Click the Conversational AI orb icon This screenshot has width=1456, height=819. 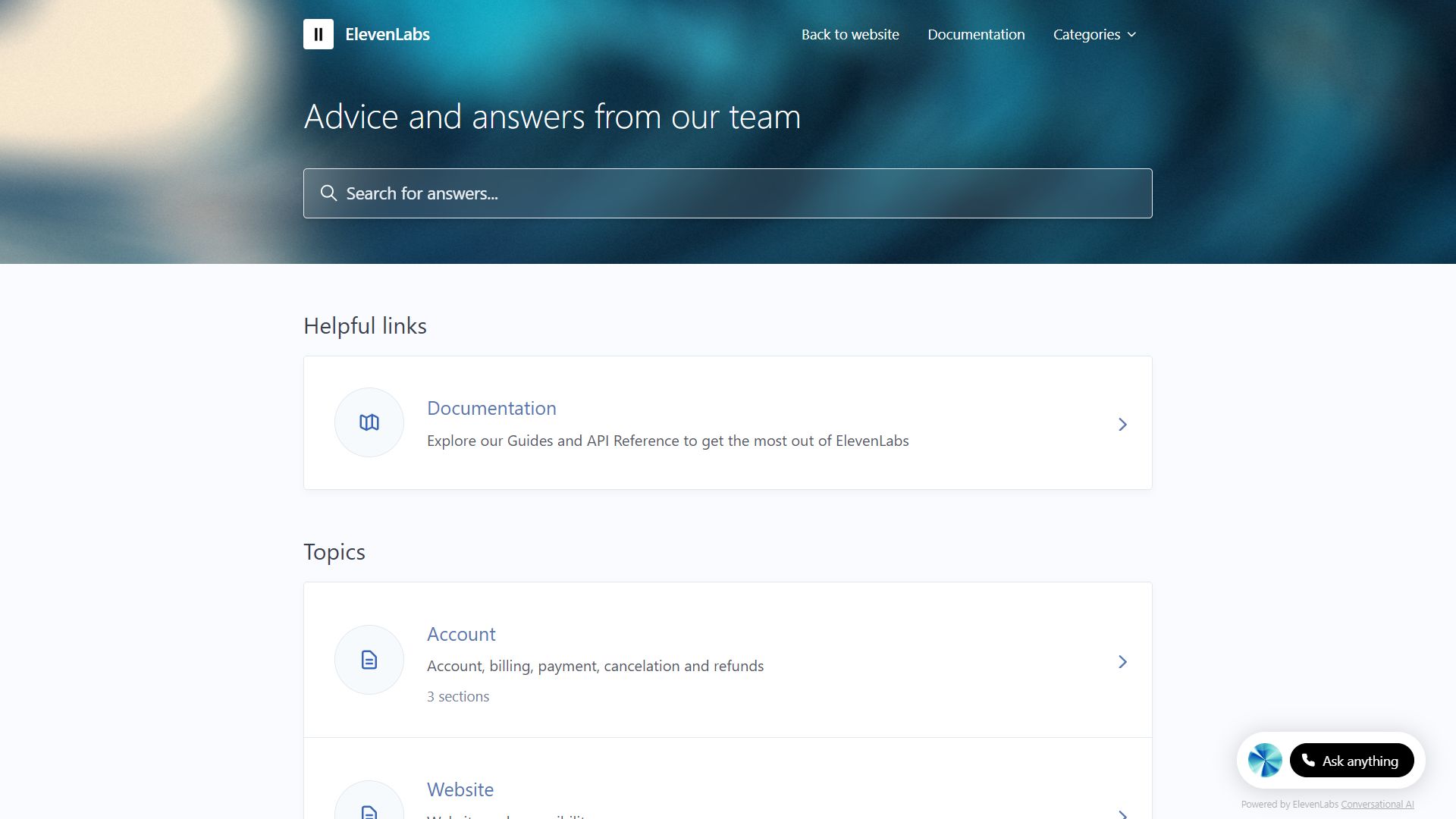coord(1264,759)
